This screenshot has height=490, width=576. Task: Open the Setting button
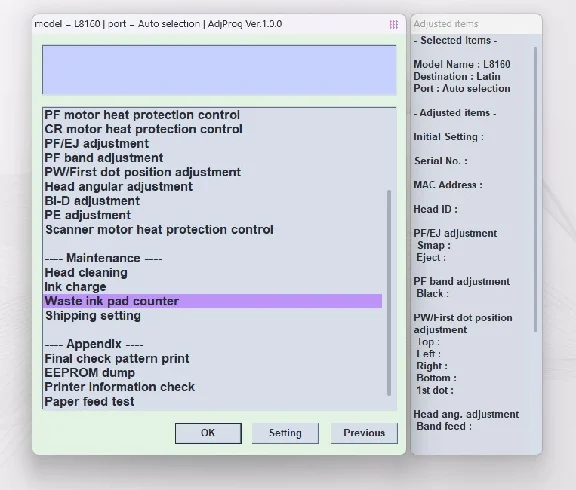pos(285,433)
